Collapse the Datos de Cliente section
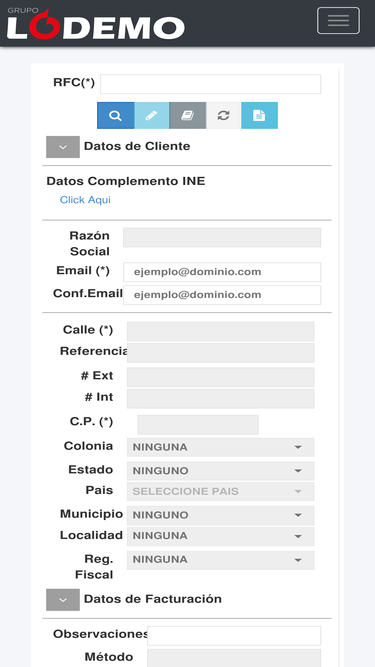 pyautogui.click(x=63, y=147)
